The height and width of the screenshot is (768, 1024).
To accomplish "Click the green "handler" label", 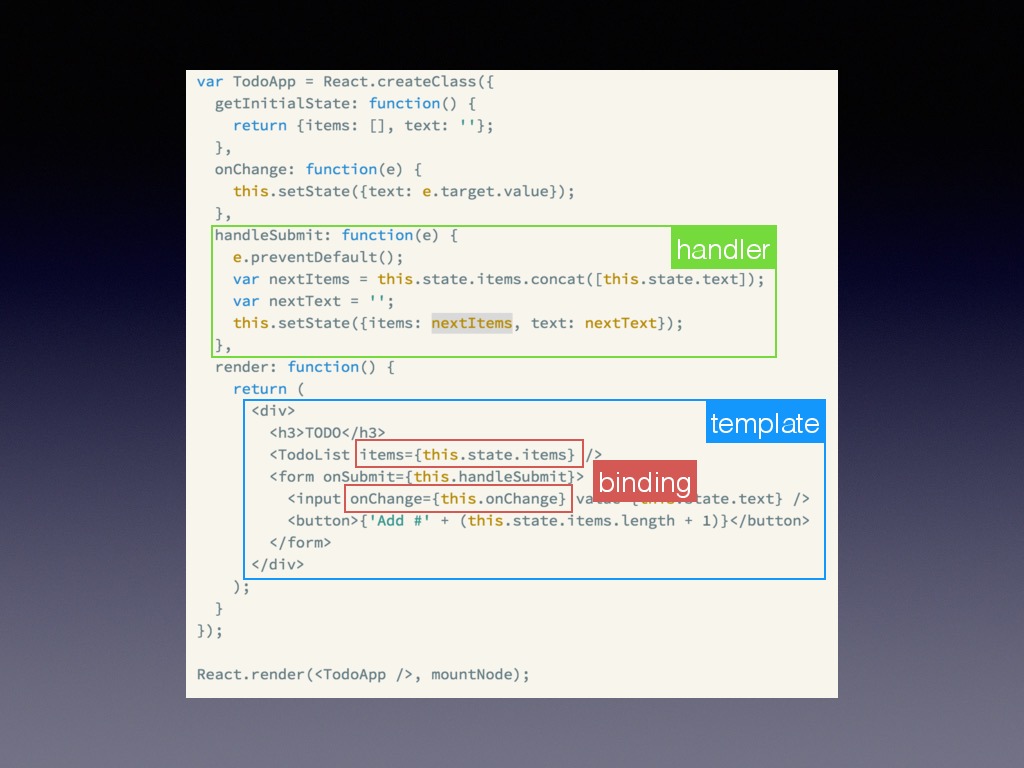I will click(723, 248).
